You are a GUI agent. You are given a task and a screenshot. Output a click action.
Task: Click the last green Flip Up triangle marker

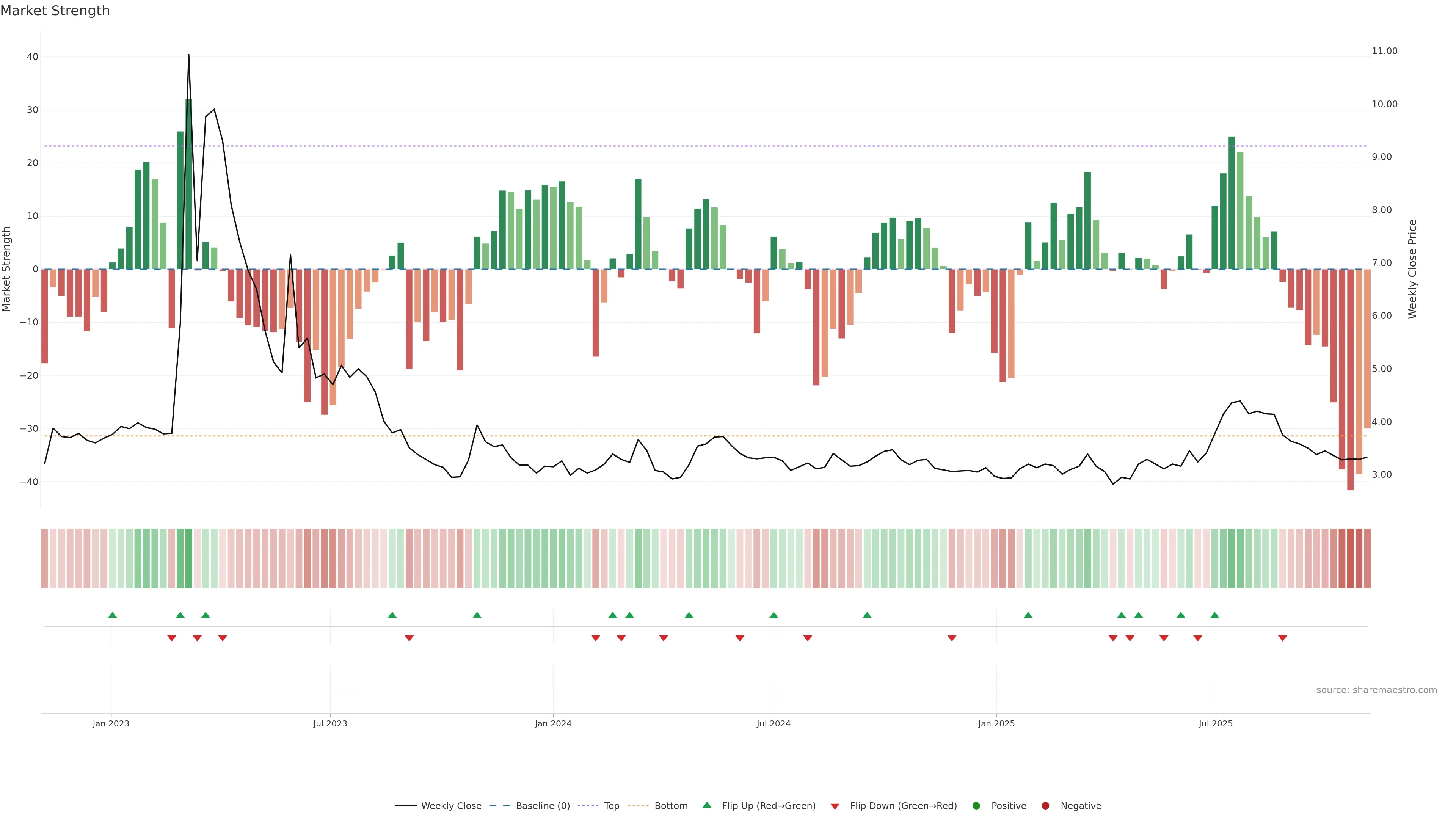coord(1214,615)
